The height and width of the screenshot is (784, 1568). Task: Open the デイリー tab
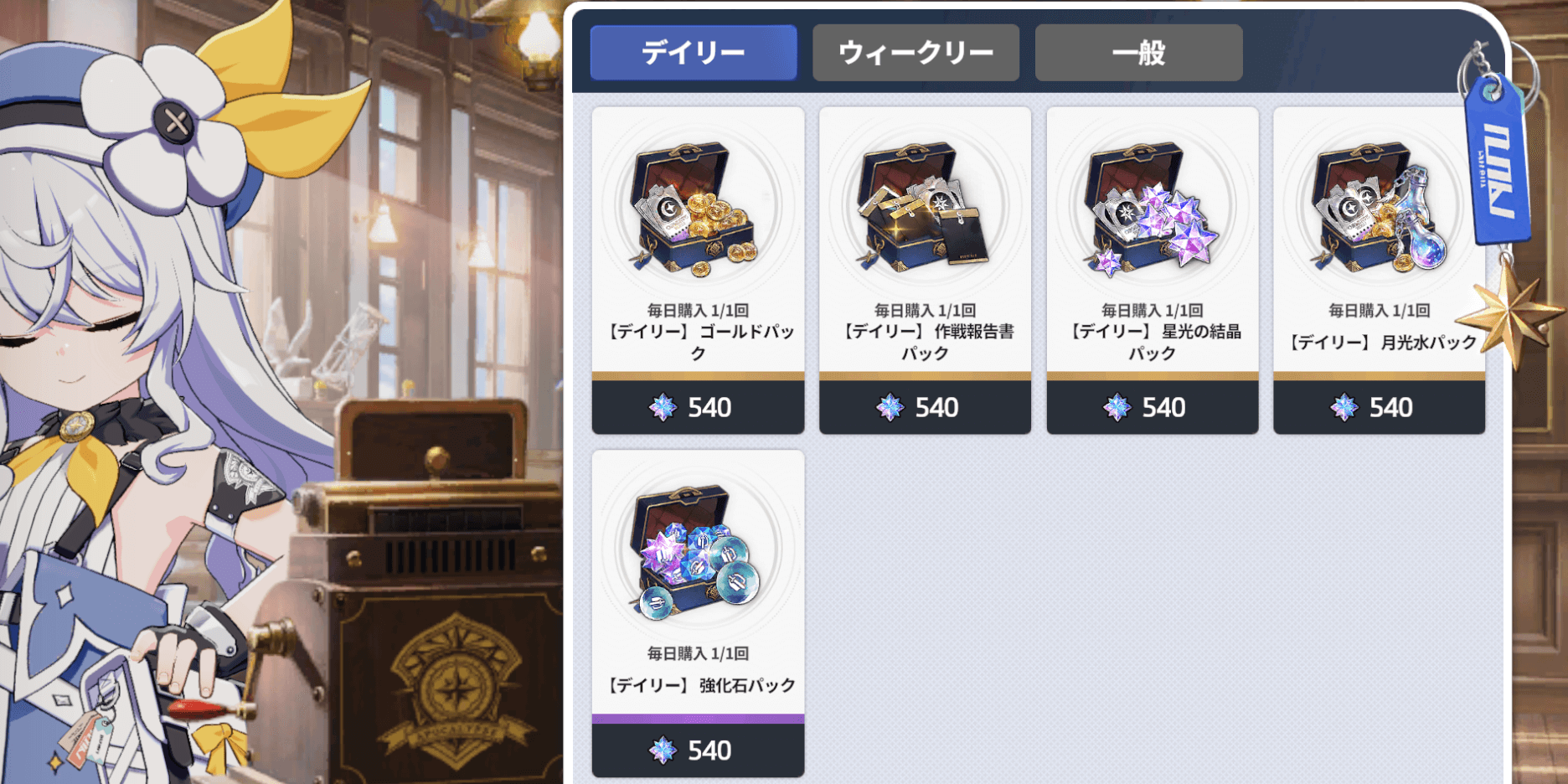693,53
